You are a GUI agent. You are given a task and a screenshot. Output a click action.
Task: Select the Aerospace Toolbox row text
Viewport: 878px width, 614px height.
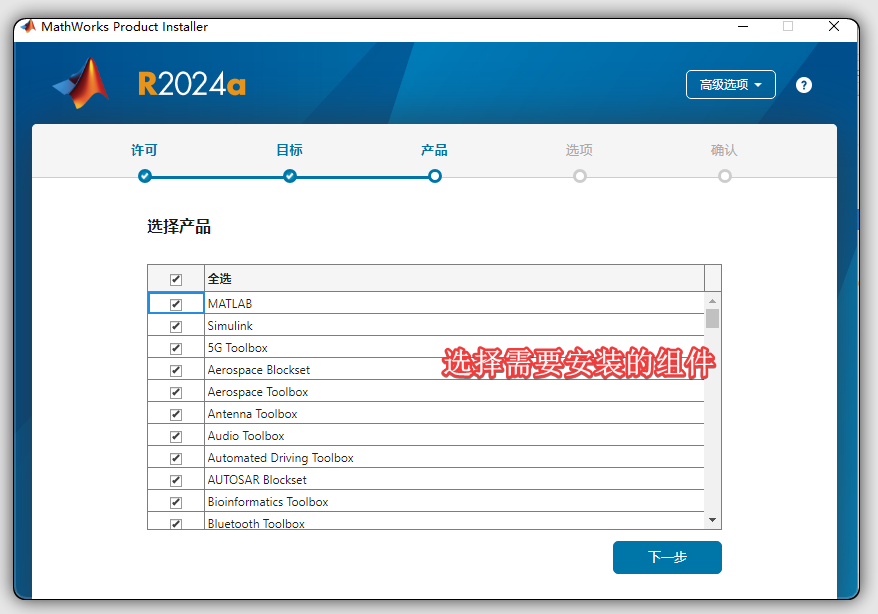coord(258,392)
